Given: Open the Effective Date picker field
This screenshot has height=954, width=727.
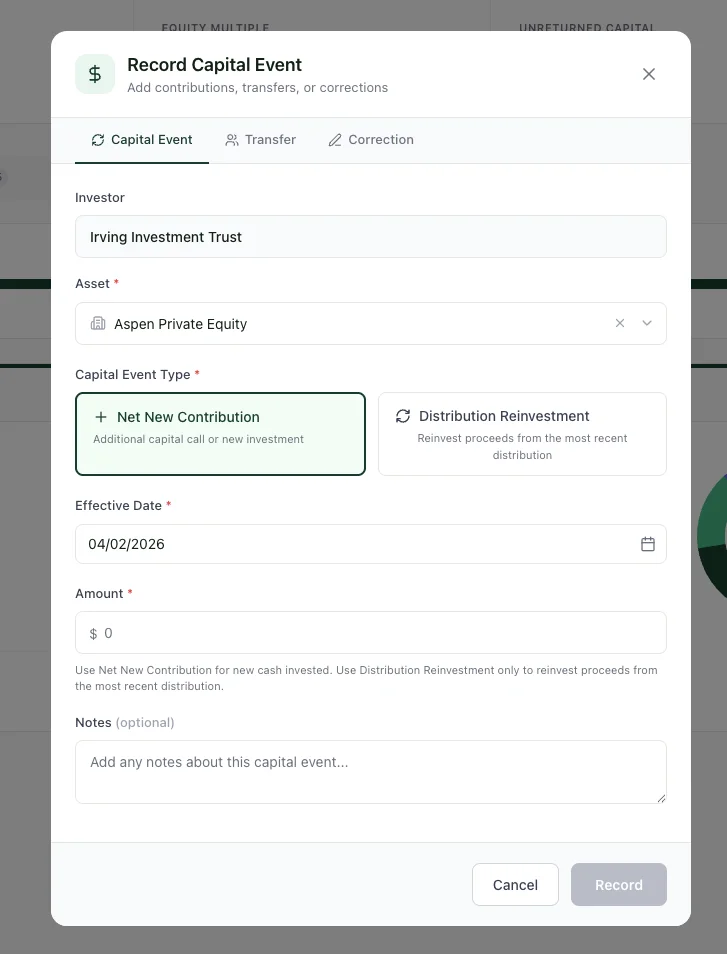Looking at the screenshot, I should pos(350,544).
